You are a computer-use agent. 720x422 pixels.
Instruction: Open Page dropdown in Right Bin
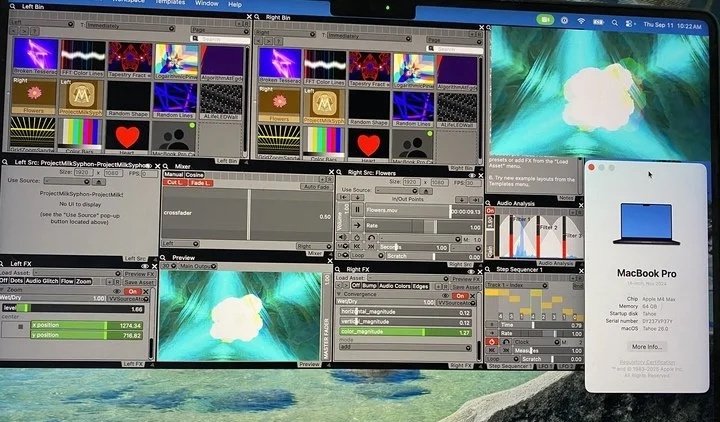[x=453, y=40]
